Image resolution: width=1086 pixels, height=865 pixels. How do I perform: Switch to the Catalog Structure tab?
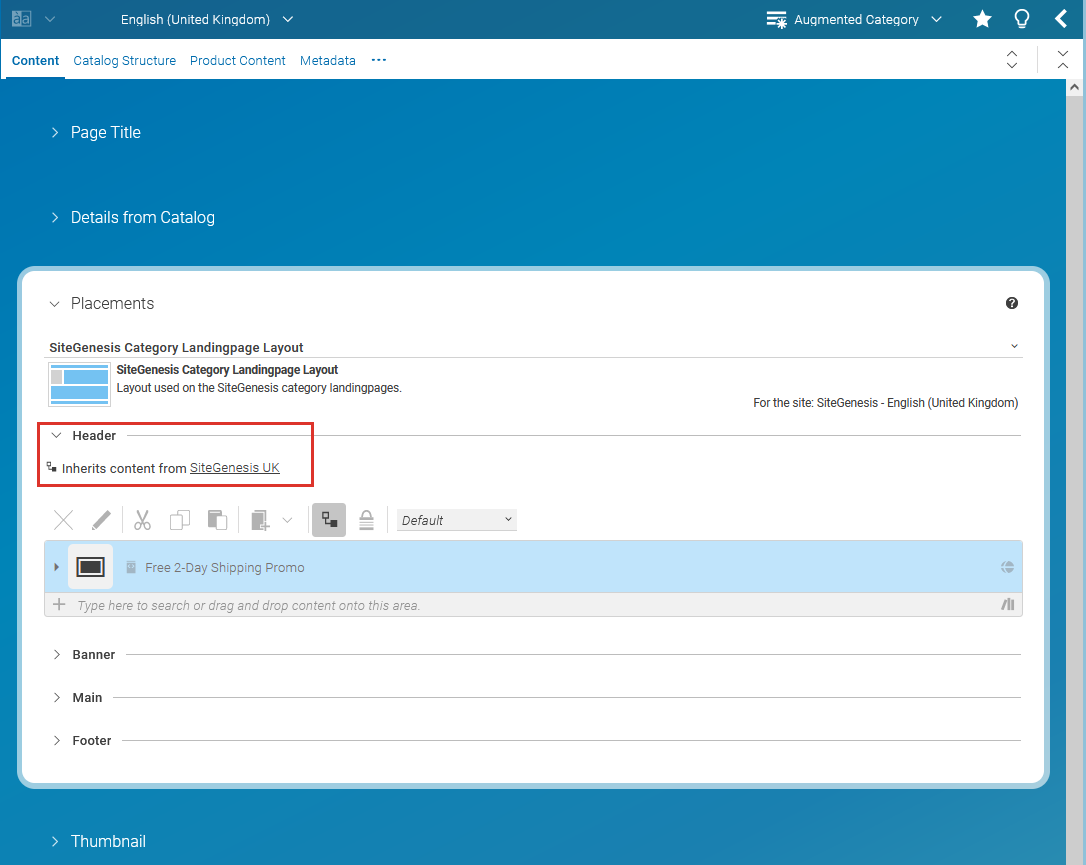tap(125, 61)
